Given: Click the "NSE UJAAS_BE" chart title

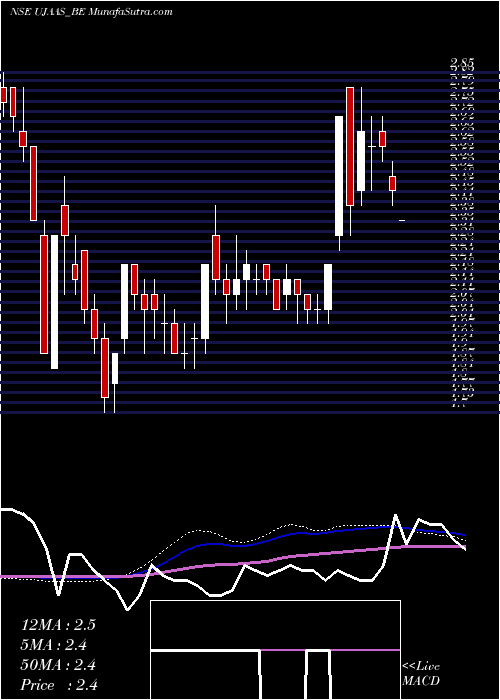Looking at the screenshot, I should point(48,12).
